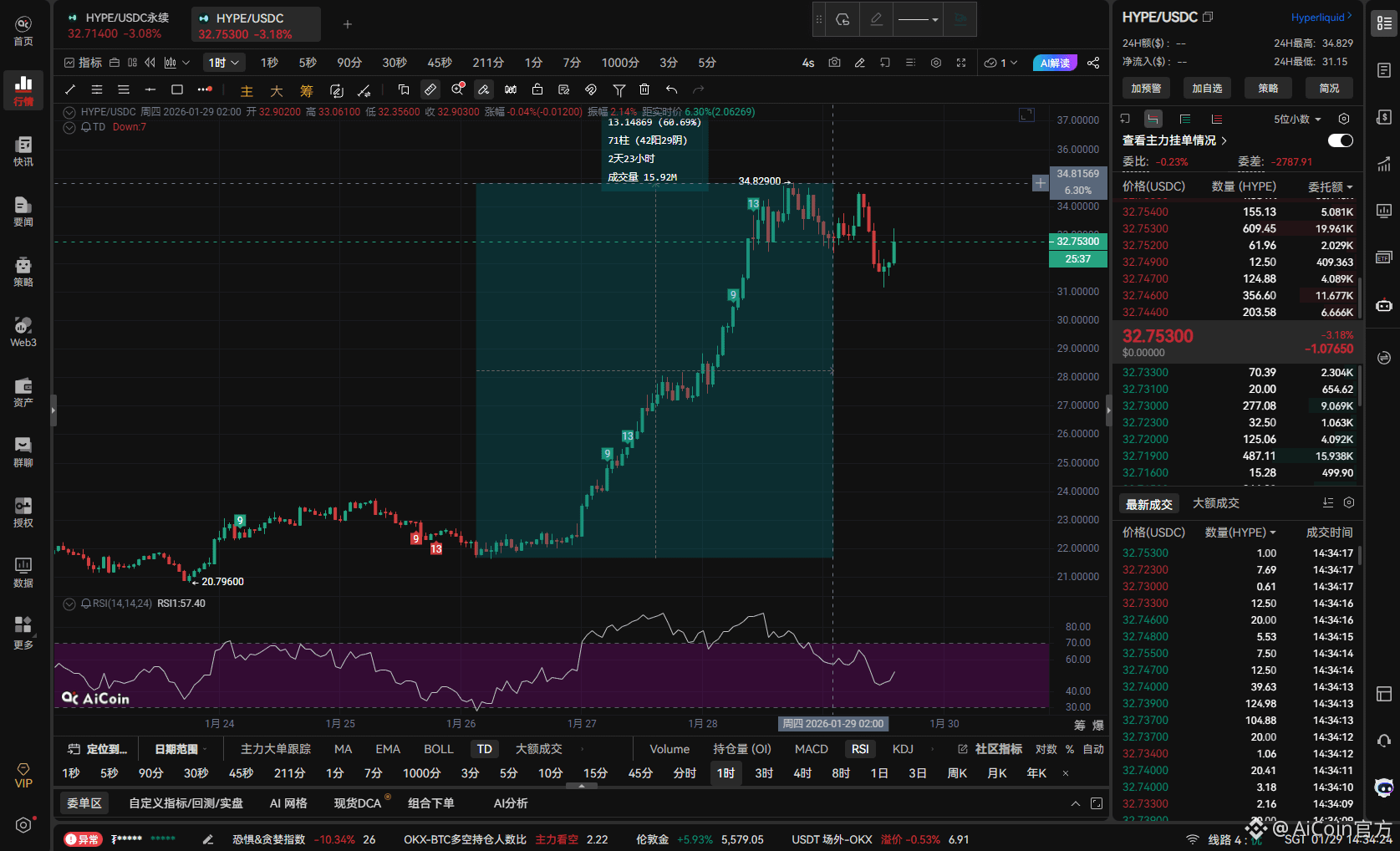Click the screenshot camera icon
The image size is (1400, 851).
coord(834,63)
